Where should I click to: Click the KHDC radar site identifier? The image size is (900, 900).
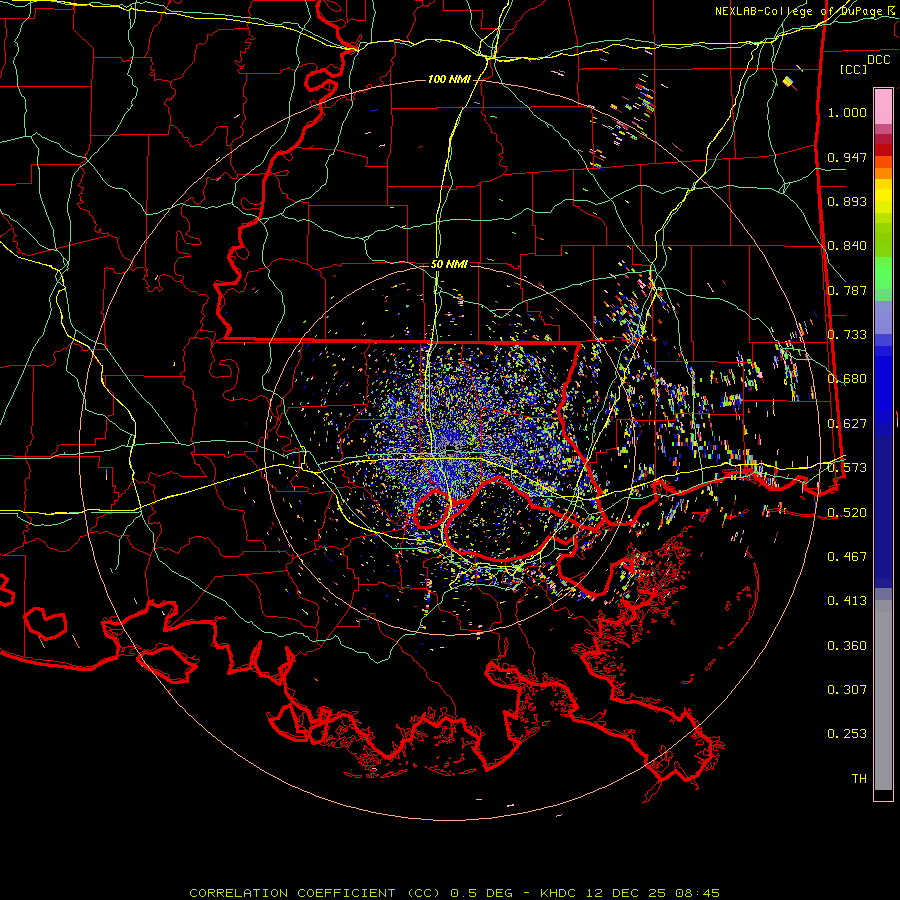pyautogui.click(x=560, y=893)
